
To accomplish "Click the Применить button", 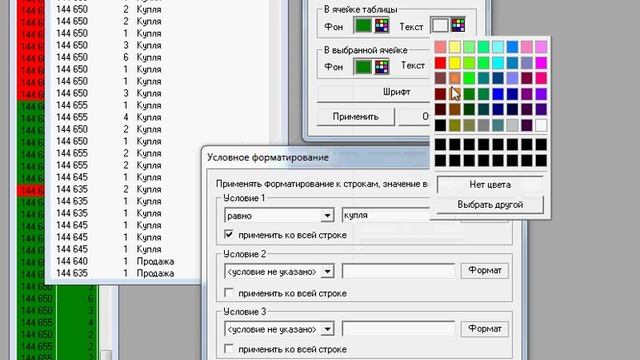I will (356, 117).
